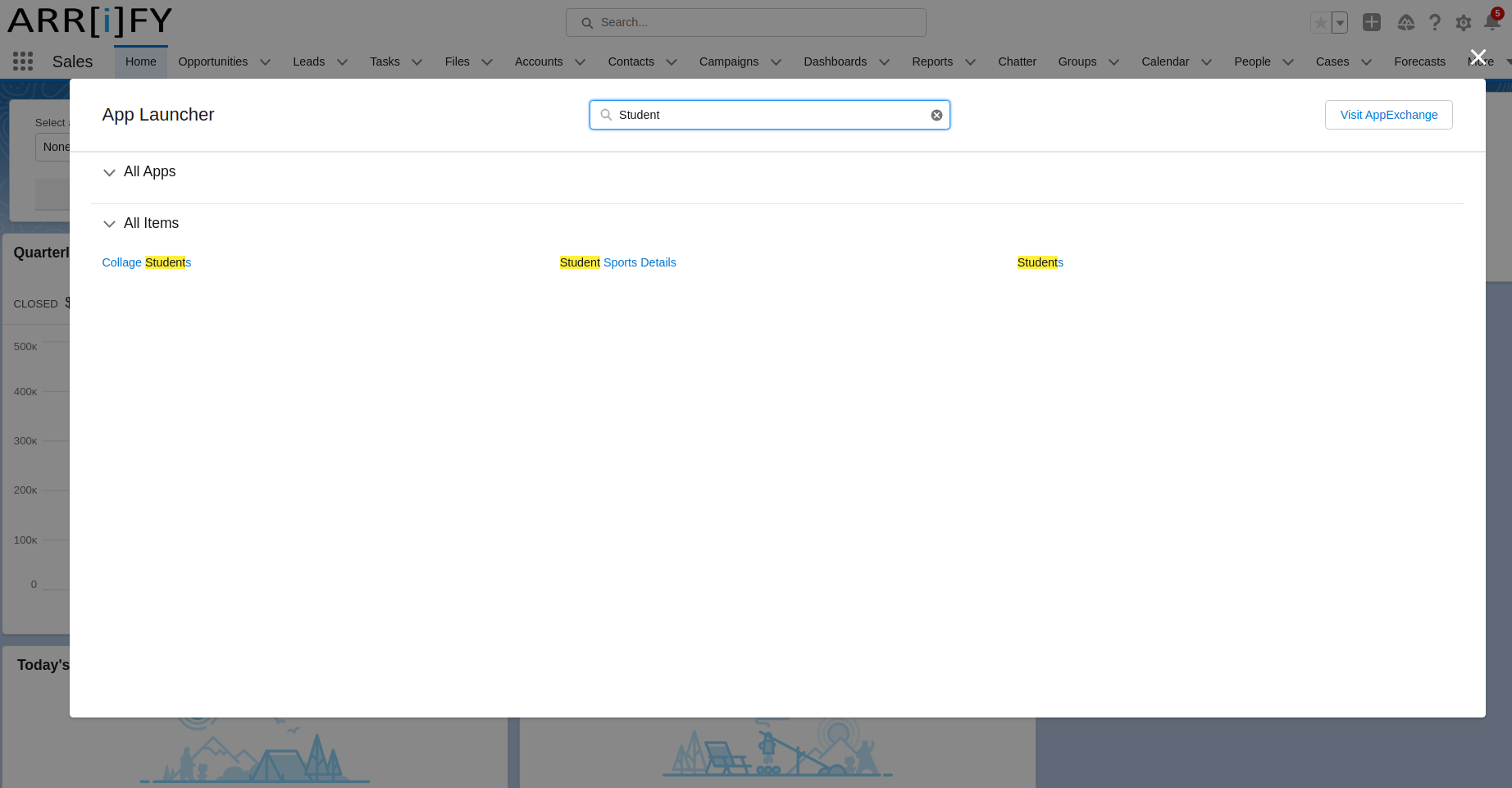Open the favorites list dropdown arrow
1512x788 pixels.
pos(1340,23)
